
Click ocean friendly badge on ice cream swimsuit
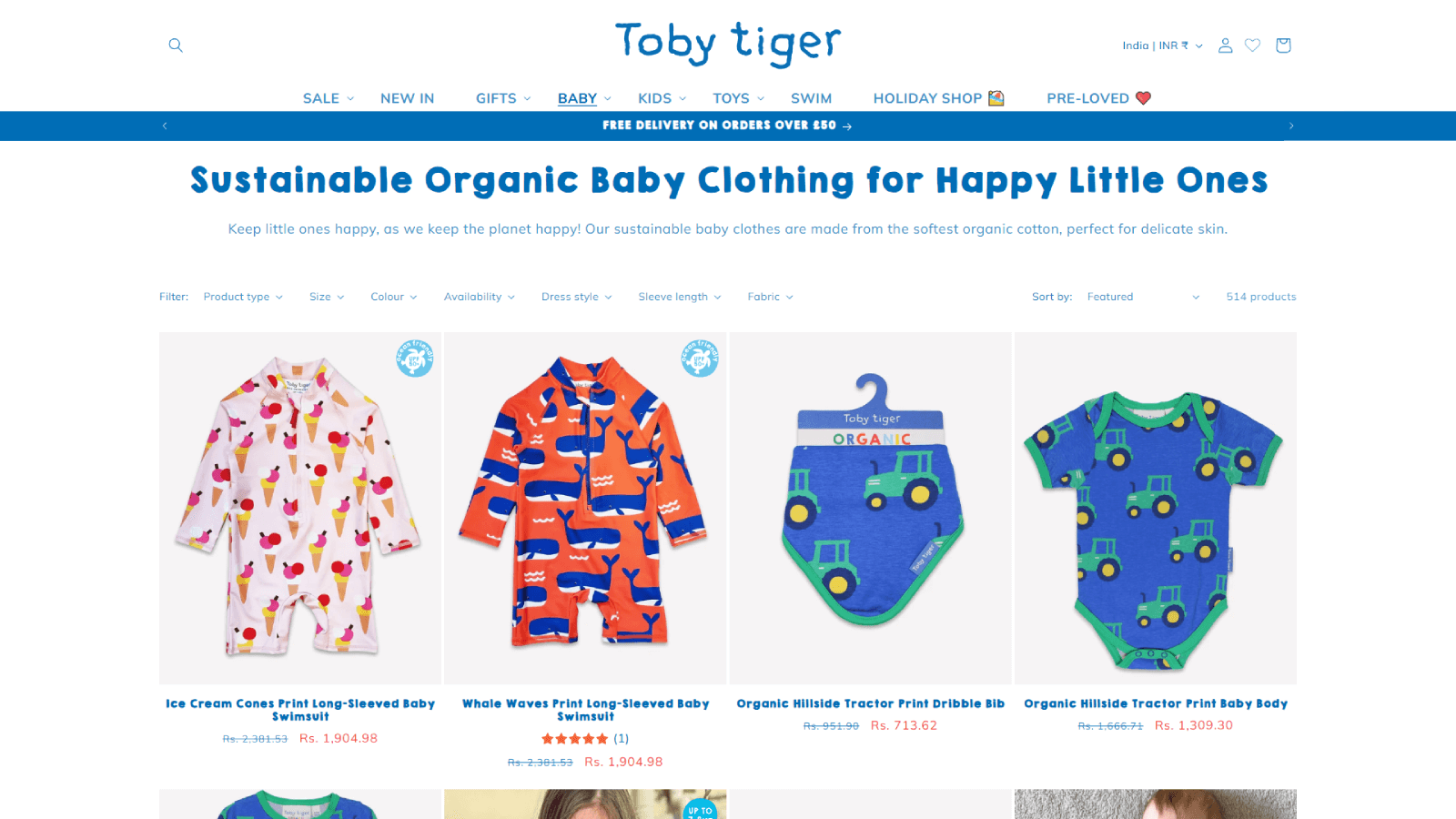415,358
